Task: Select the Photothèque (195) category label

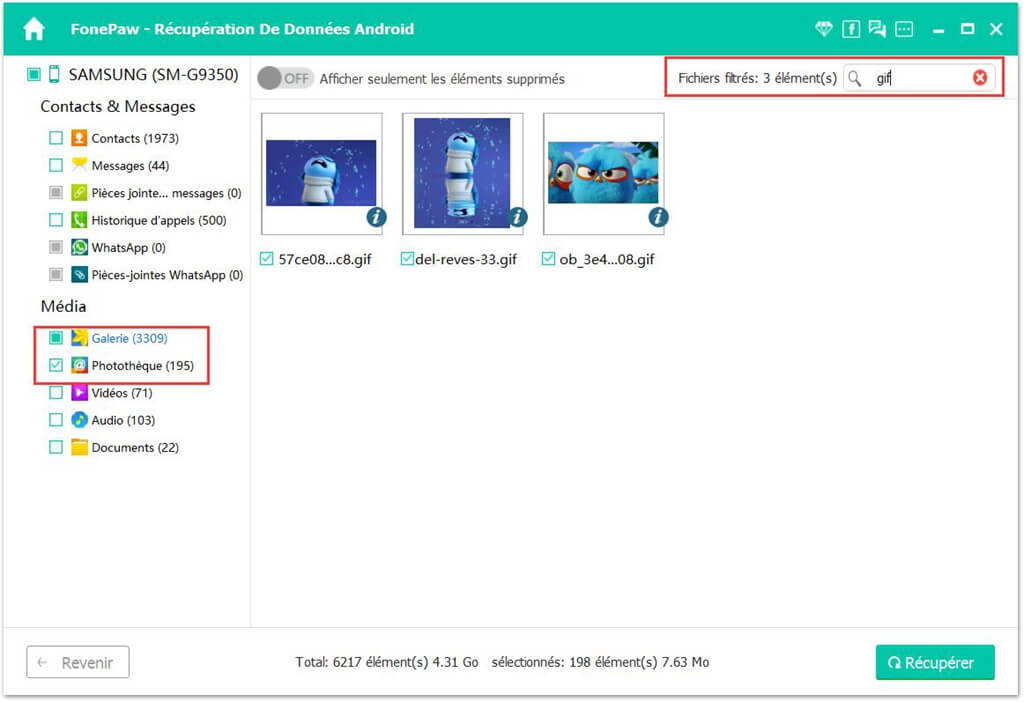Action: click(x=142, y=366)
